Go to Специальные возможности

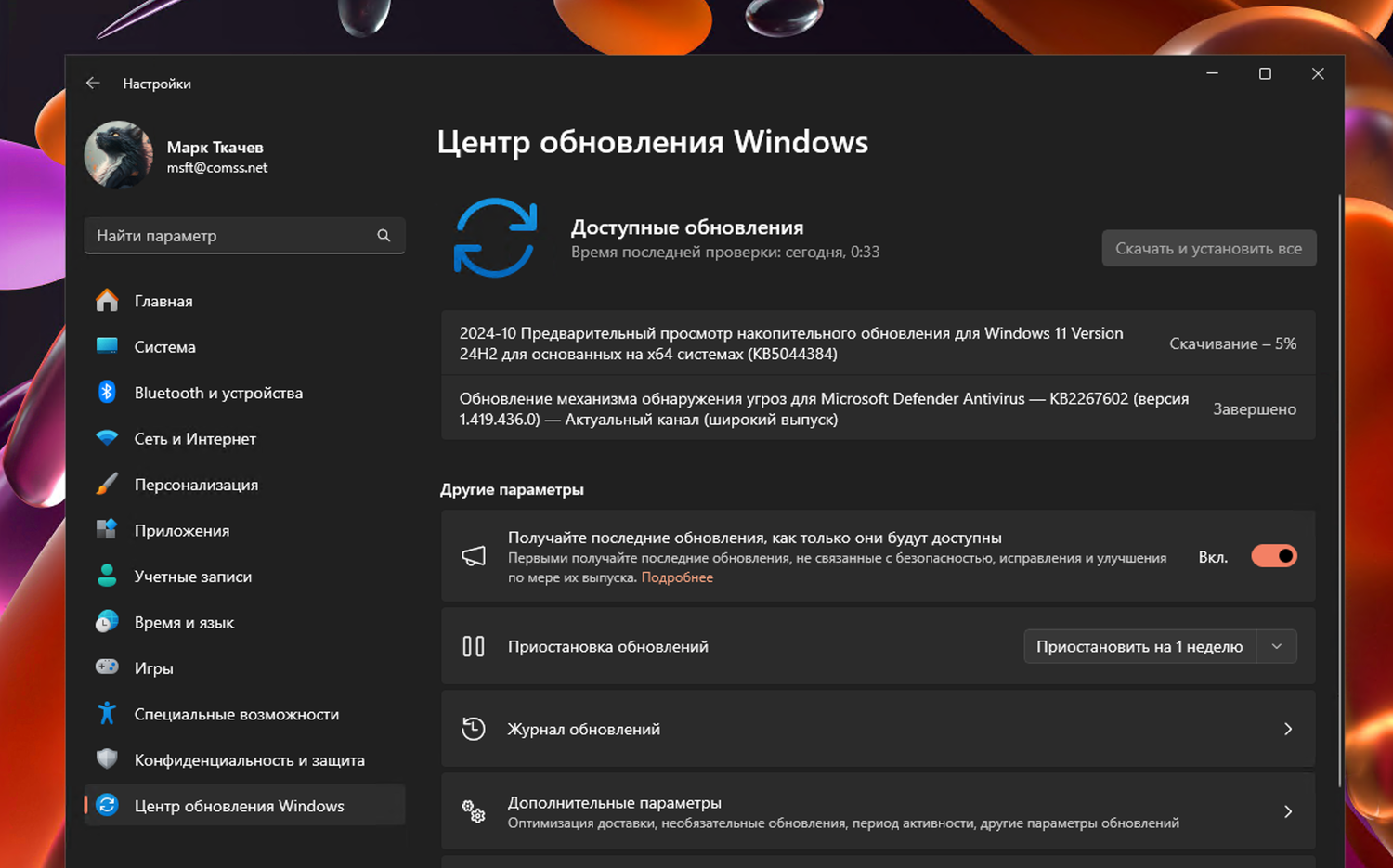(x=245, y=714)
